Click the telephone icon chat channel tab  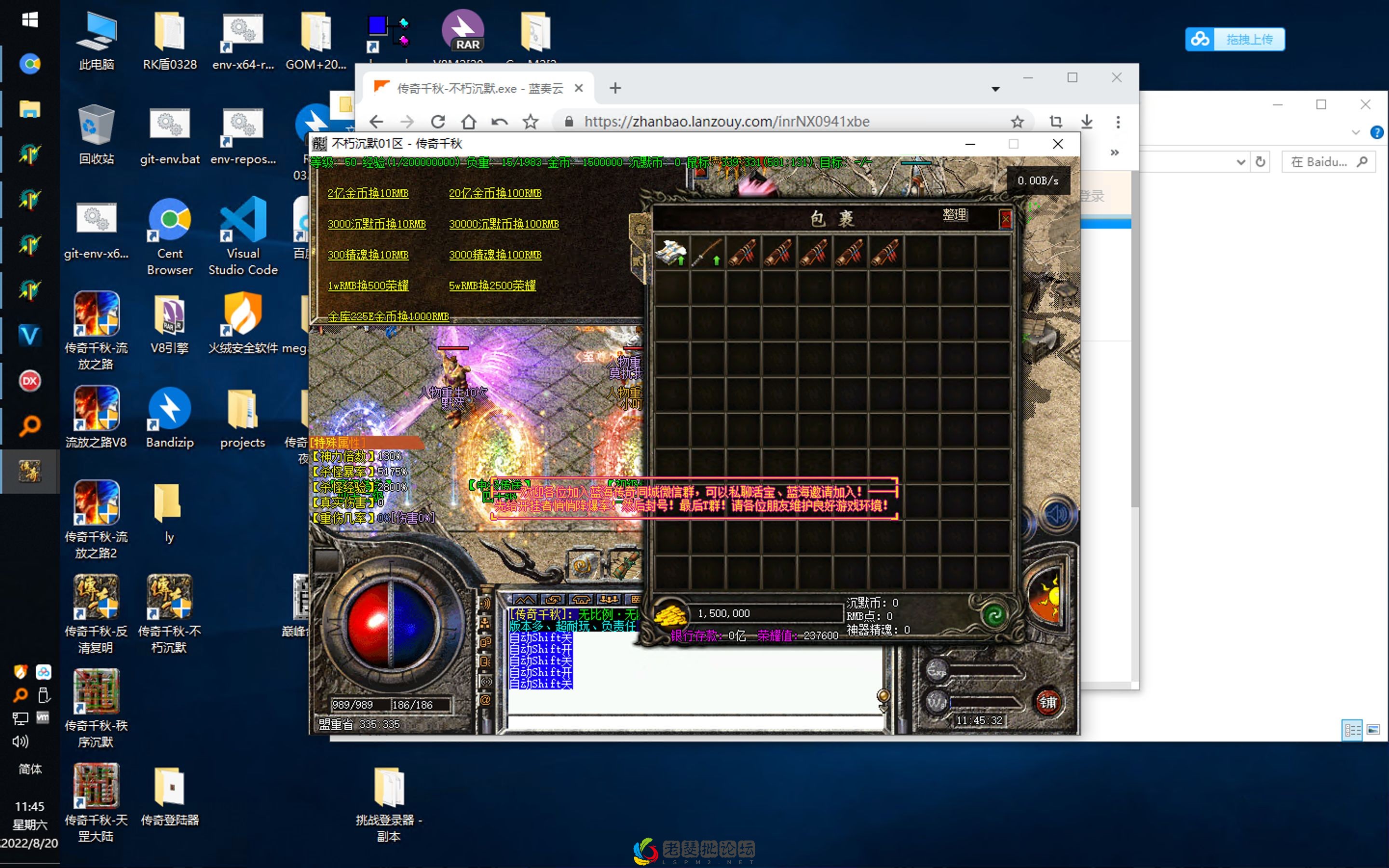pyautogui.click(x=581, y=600)
